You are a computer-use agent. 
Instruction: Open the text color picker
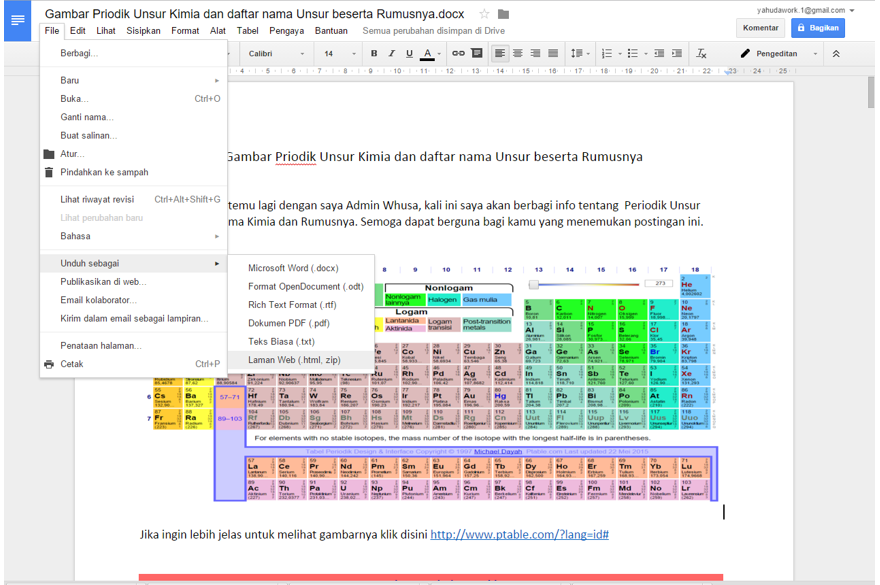pos(430,53)
